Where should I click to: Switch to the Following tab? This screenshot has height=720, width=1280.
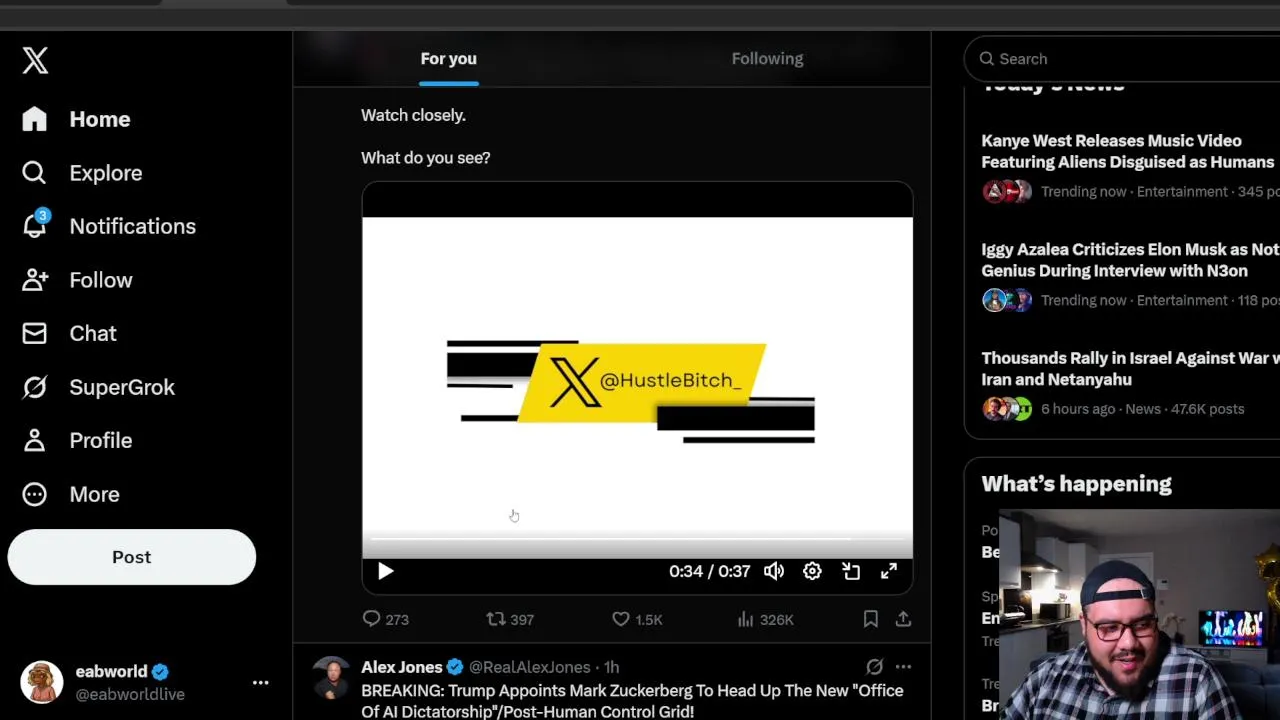coord(767,59)
